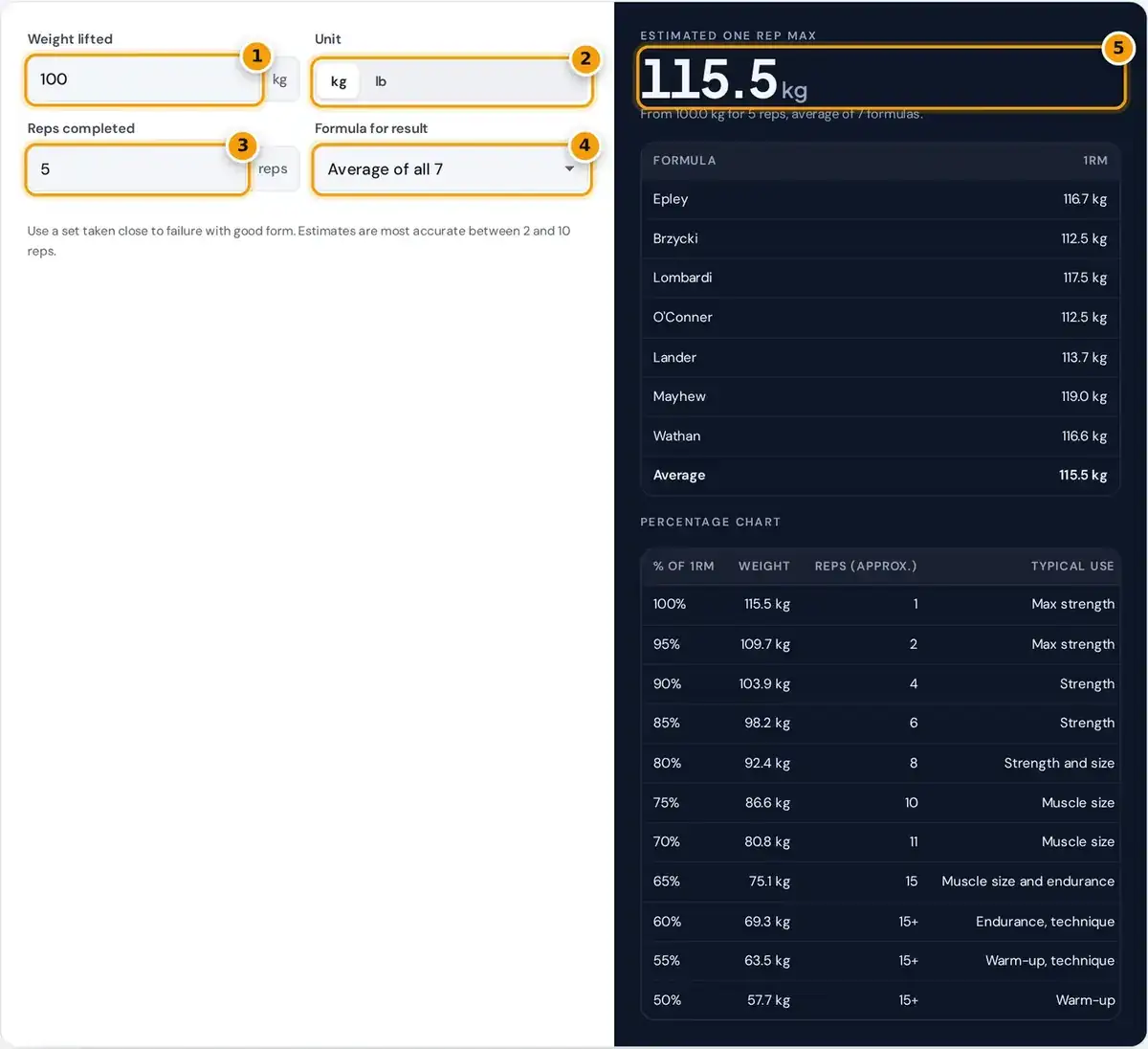This screenshot has height=1049, width=1148.
Task: Click the 80.8 kg weight cell
Action: (x=767, y=841)
